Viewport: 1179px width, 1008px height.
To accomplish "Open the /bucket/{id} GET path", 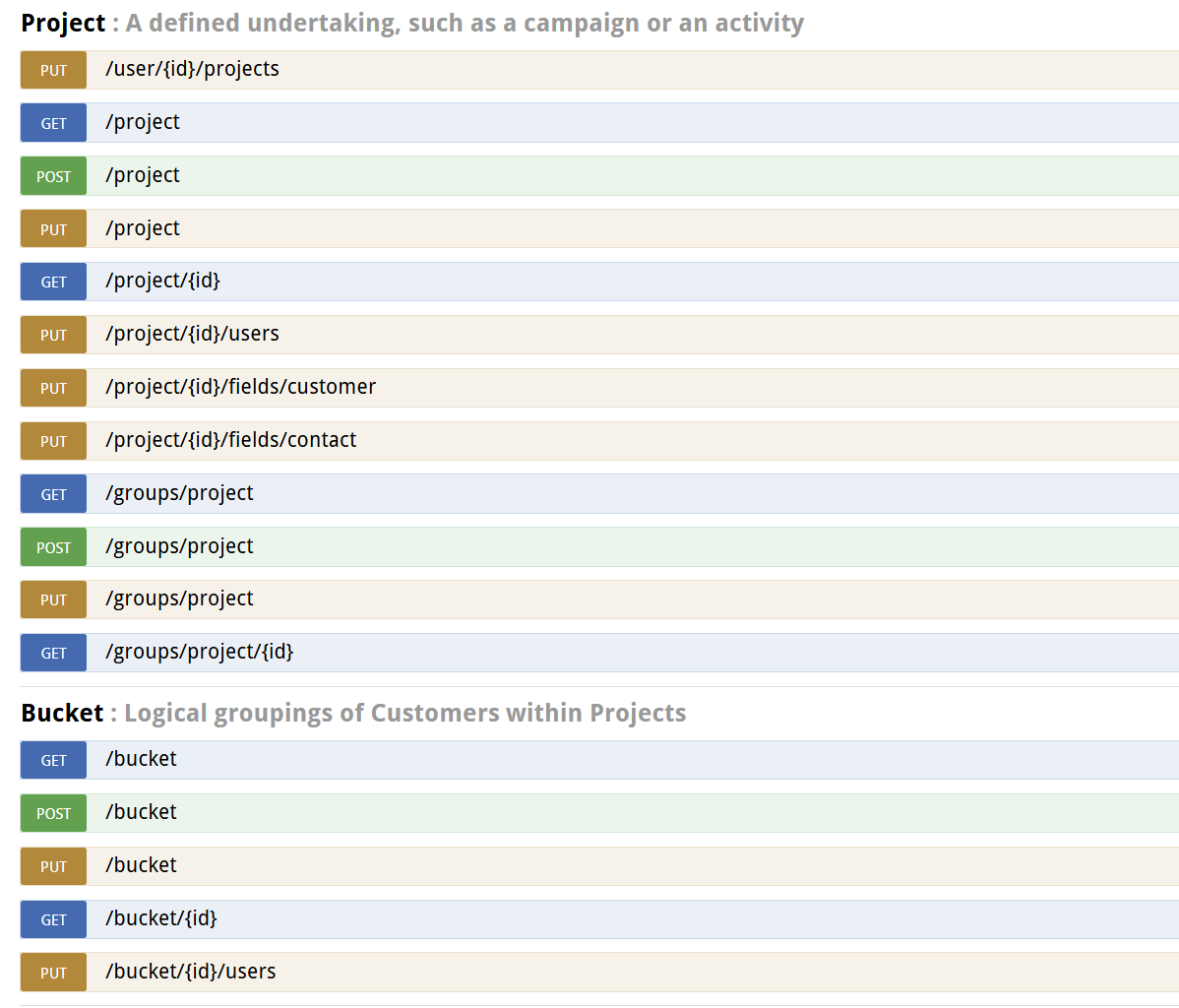I will click(160, 918).
